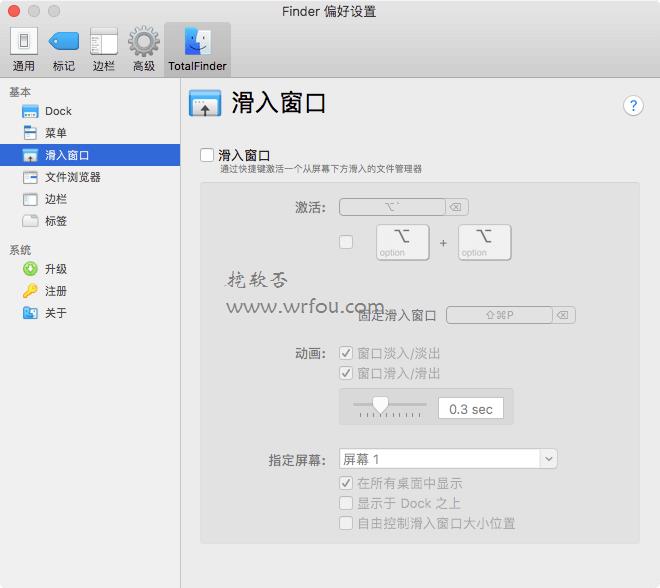Toggle 窗口滑入/滑出 checkbox
Image resolution: width=660 pixels, height=588 pixels.
pos(346,373)
